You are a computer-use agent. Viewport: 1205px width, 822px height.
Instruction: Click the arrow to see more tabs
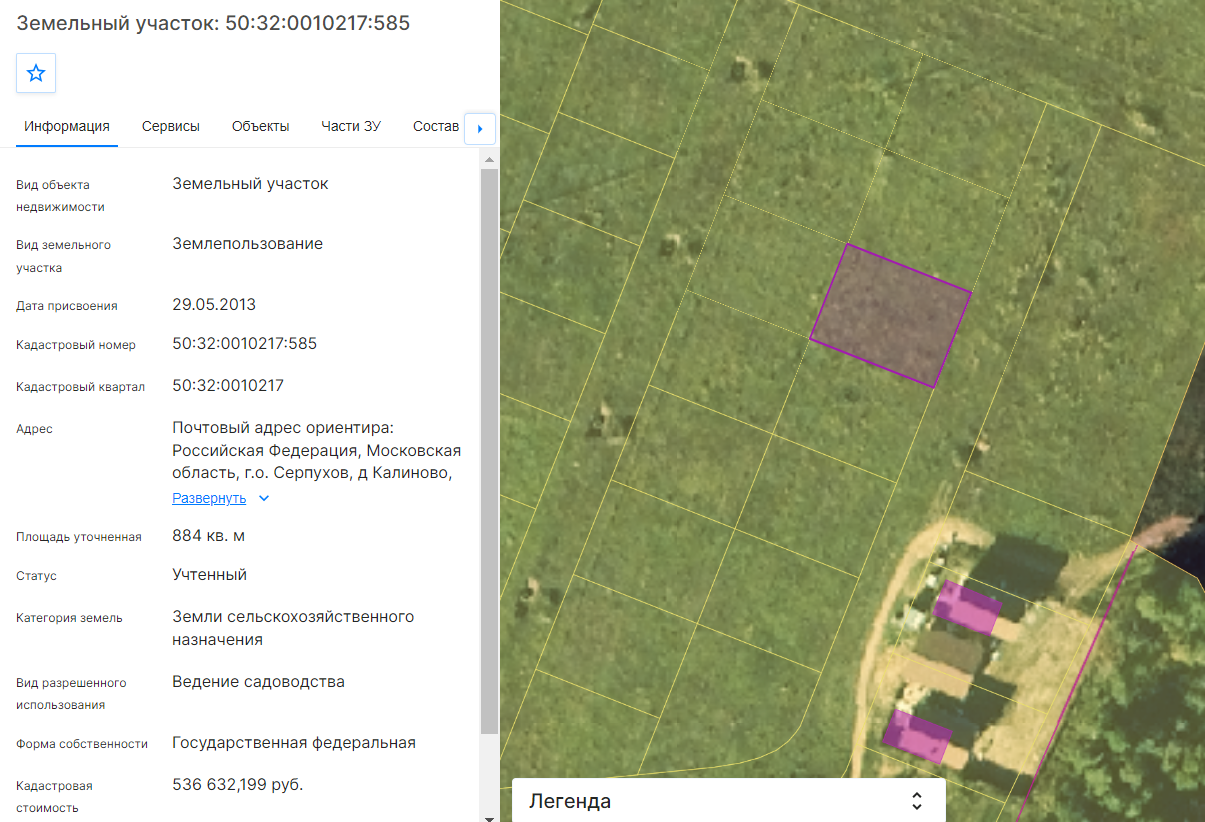[480, 128]
